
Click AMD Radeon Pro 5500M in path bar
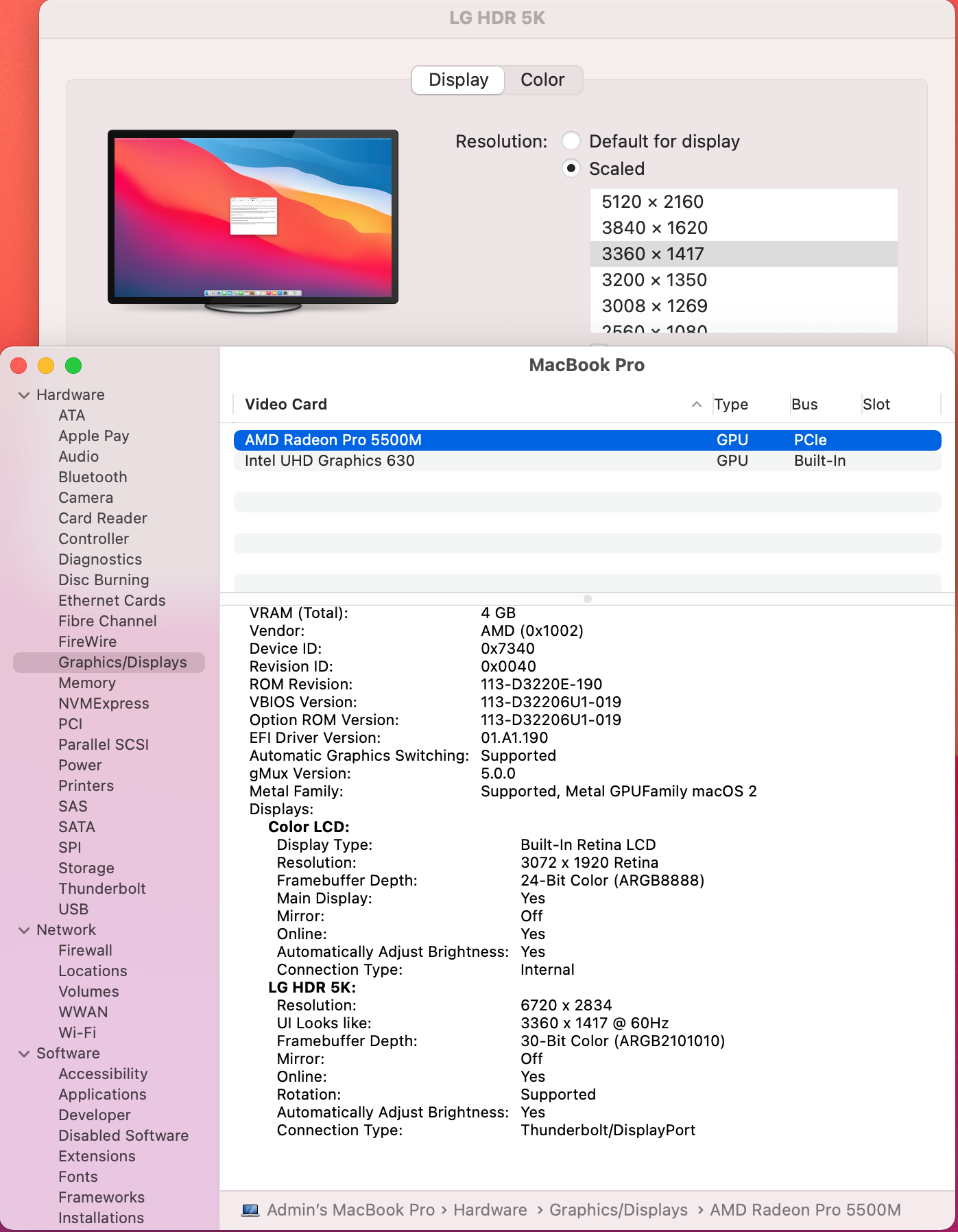[x=805, y=1210]
